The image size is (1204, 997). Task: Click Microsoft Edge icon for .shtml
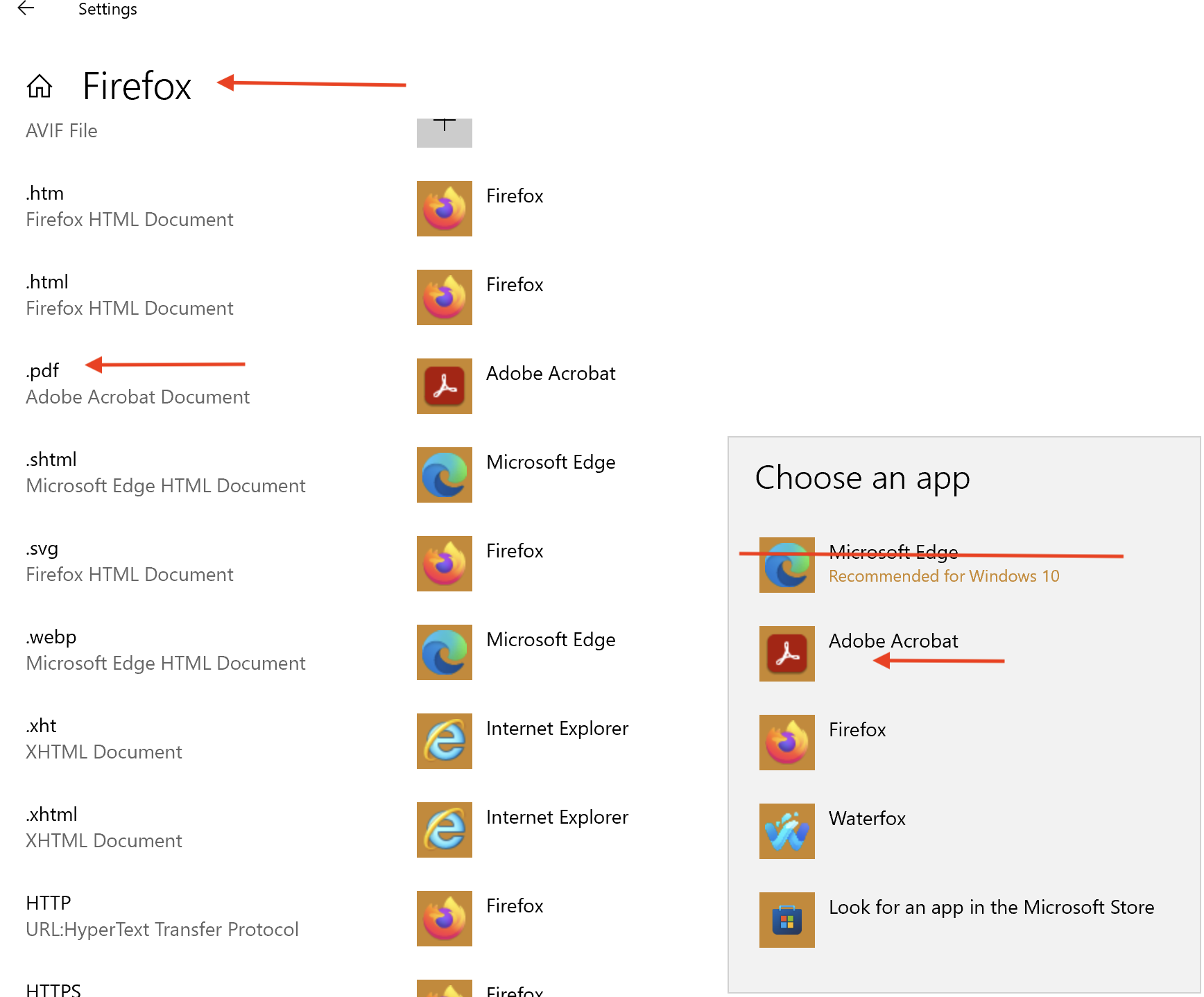444,475
